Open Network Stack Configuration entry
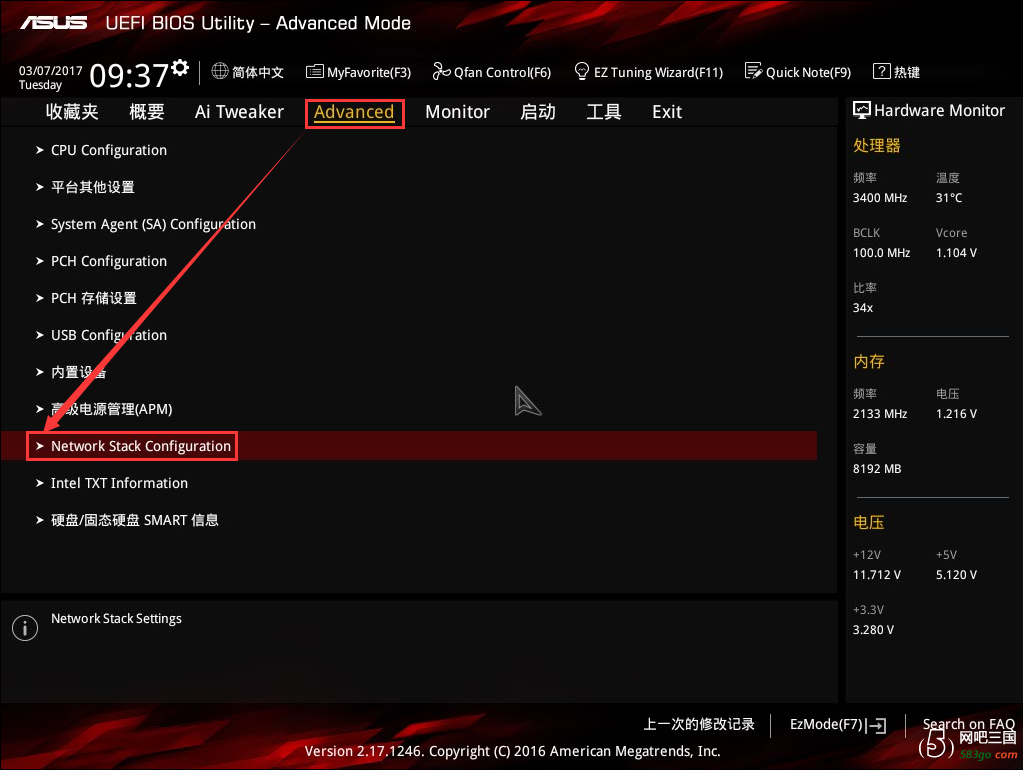Viewport: 1023px width, 770px height. 141,446
